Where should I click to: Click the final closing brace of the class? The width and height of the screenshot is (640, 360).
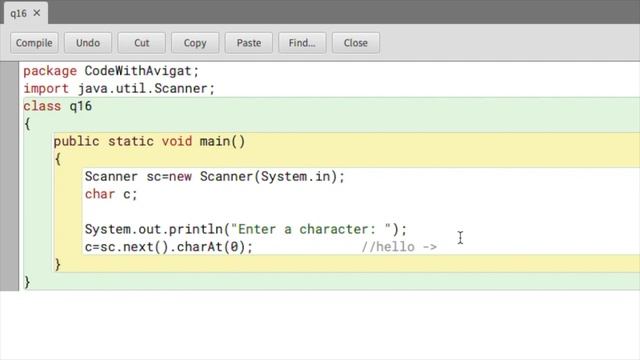pyautogui.click(x=27, y=282)
